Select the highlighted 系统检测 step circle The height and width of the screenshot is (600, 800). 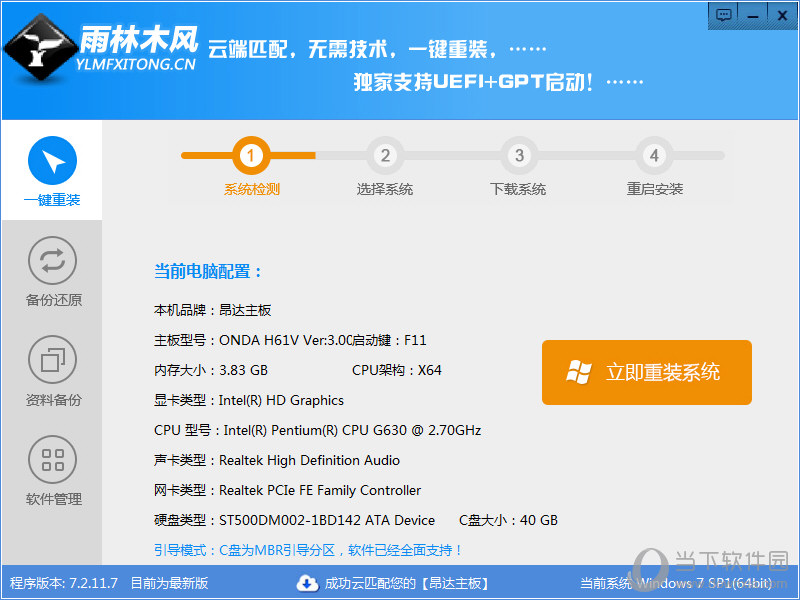click(250, 156)
